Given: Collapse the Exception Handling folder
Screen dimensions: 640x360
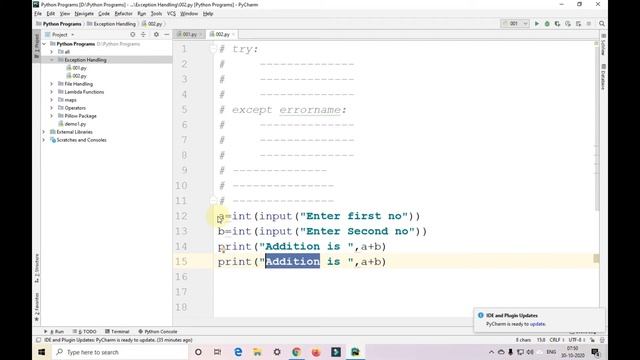Looking at the screenshot, I should (52, 60).
